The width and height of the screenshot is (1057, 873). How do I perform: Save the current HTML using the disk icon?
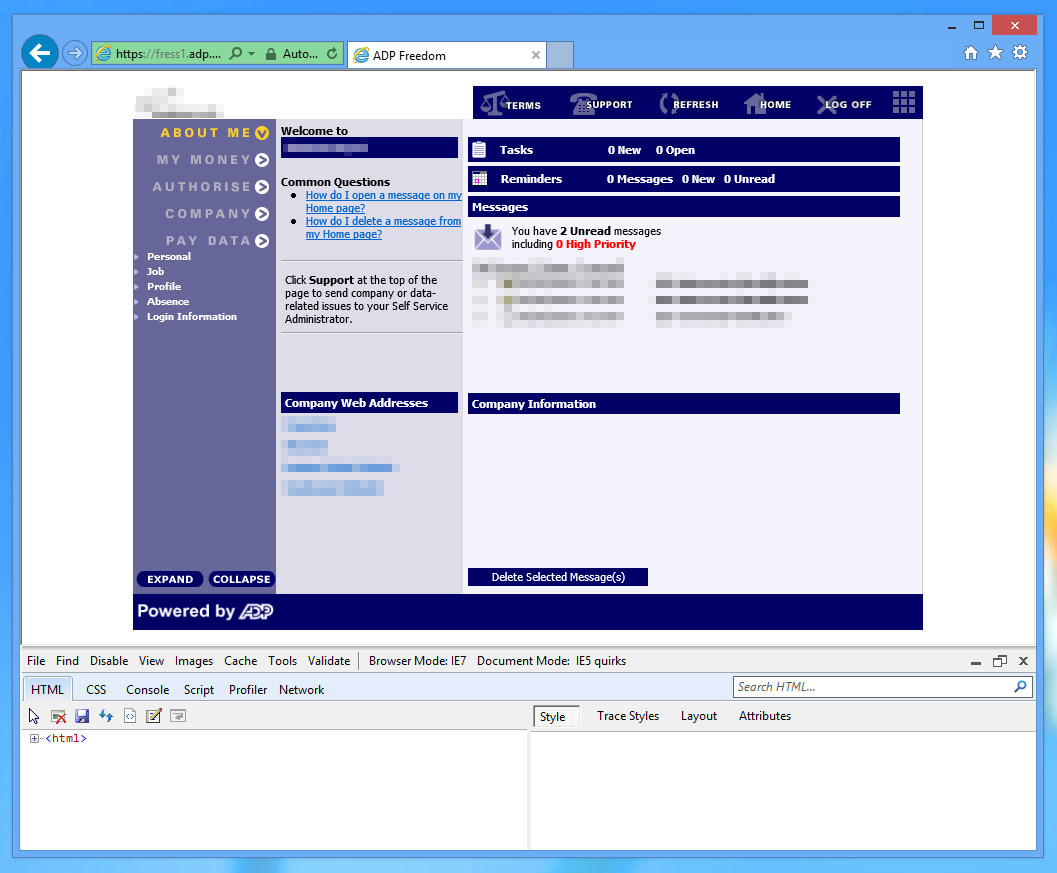[x=81, y=716]
